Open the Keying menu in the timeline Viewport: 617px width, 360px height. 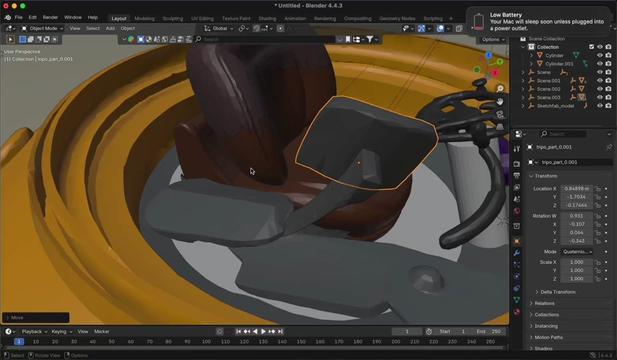(61, 332)
